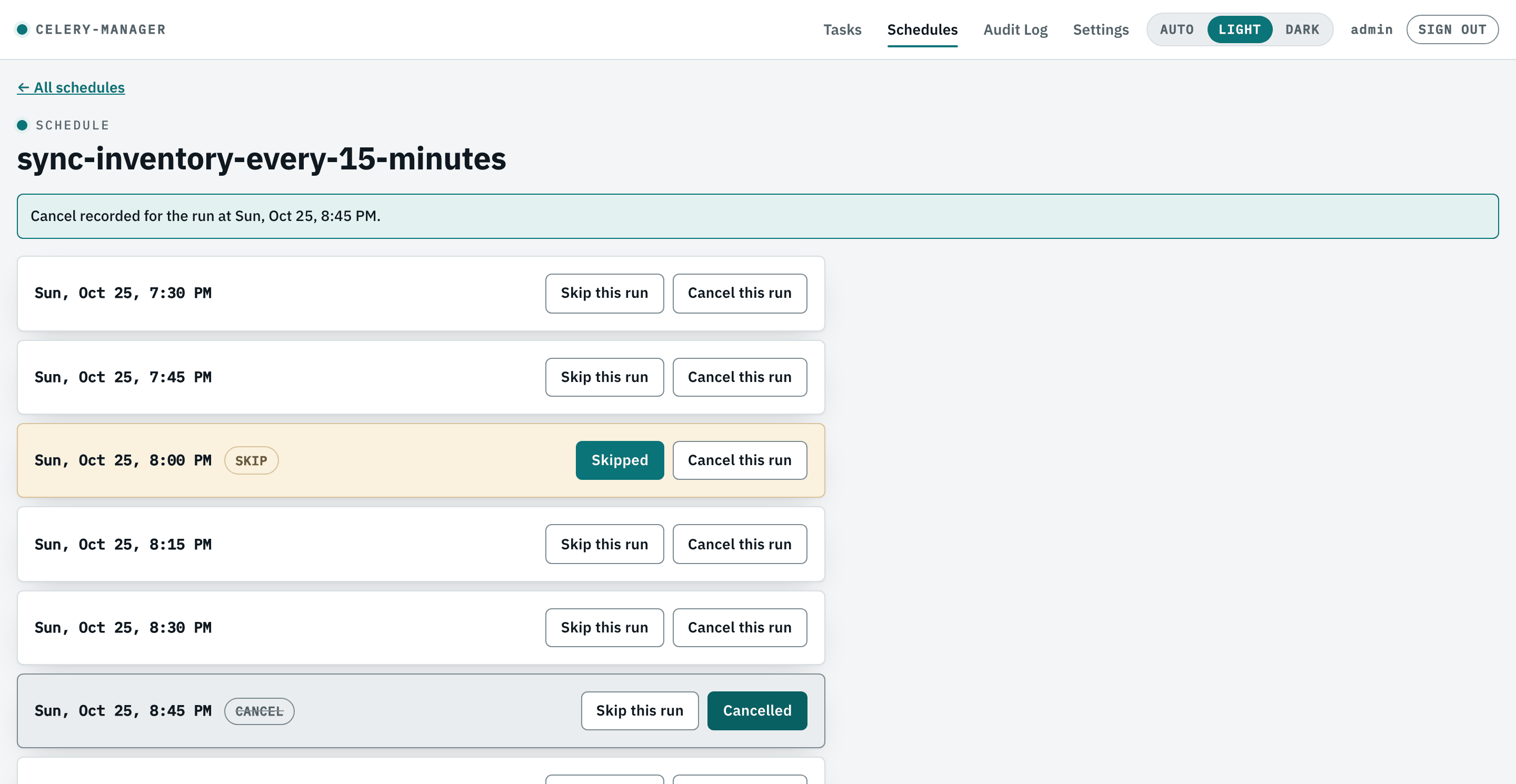
Task: Skip the 8:30 PM run
Action: [x=604, y=628]
